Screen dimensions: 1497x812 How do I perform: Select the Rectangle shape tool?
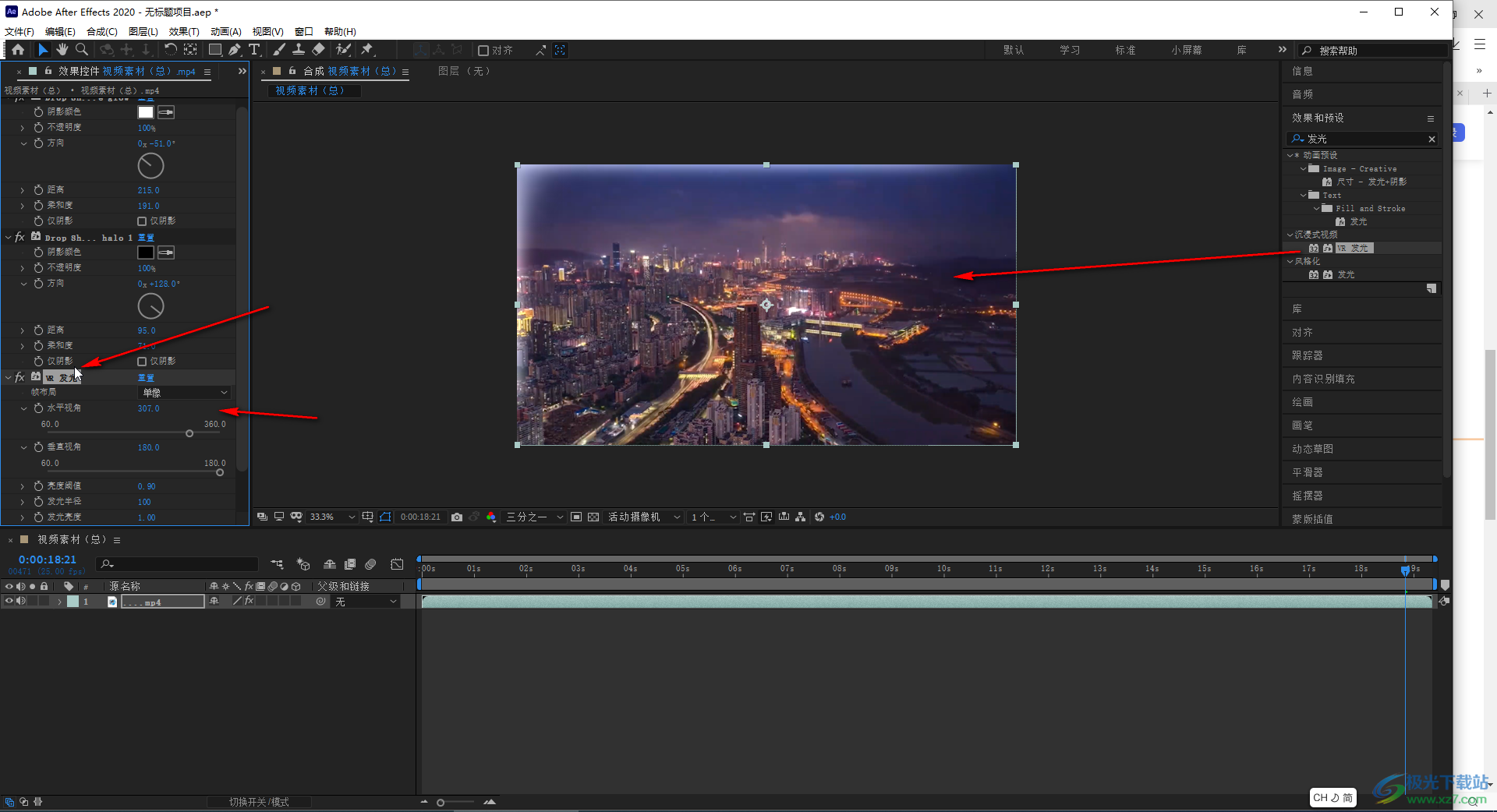click(x=215, y=50)
